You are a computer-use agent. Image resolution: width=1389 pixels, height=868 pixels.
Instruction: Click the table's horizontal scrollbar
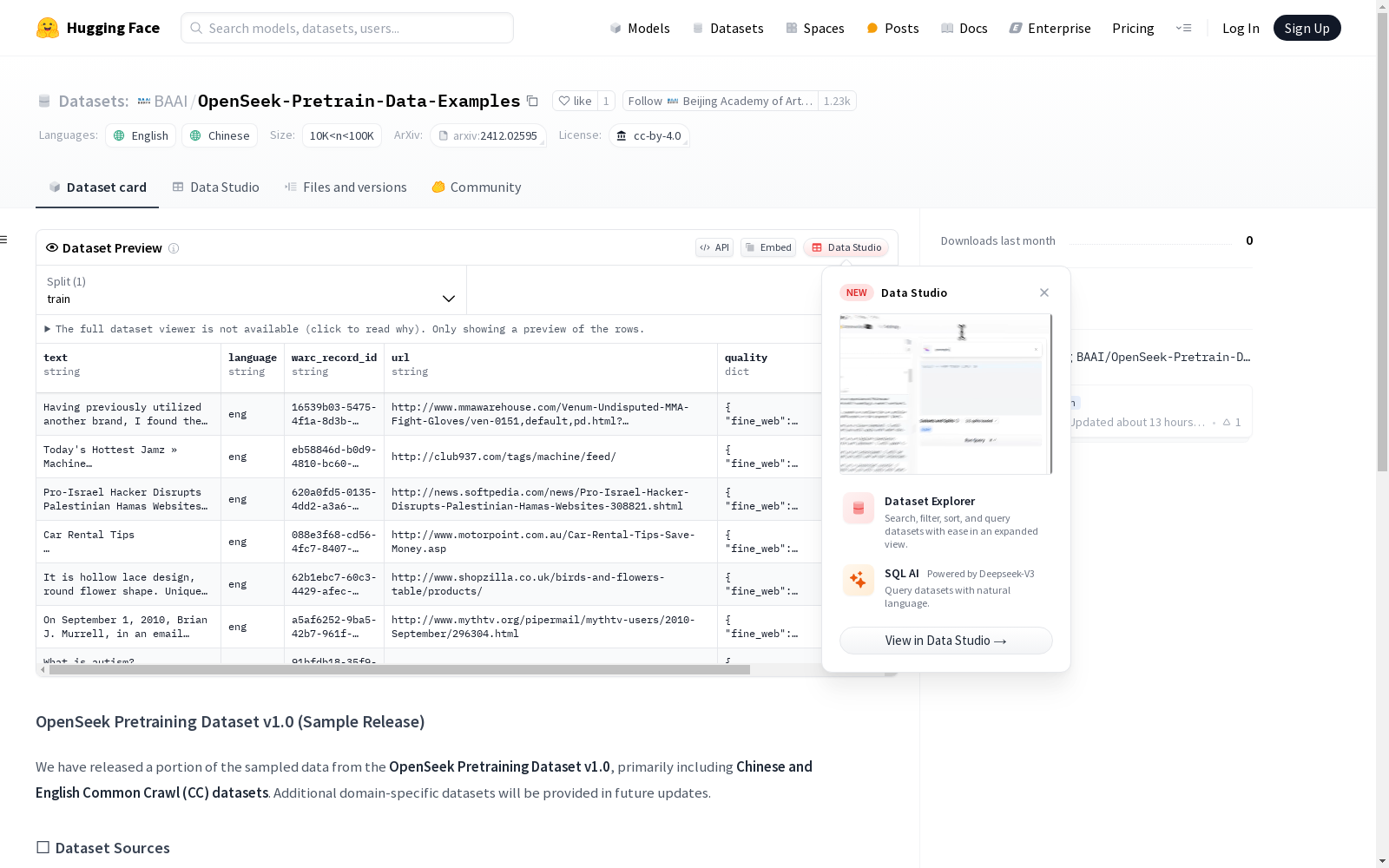[x=399, y=670]
